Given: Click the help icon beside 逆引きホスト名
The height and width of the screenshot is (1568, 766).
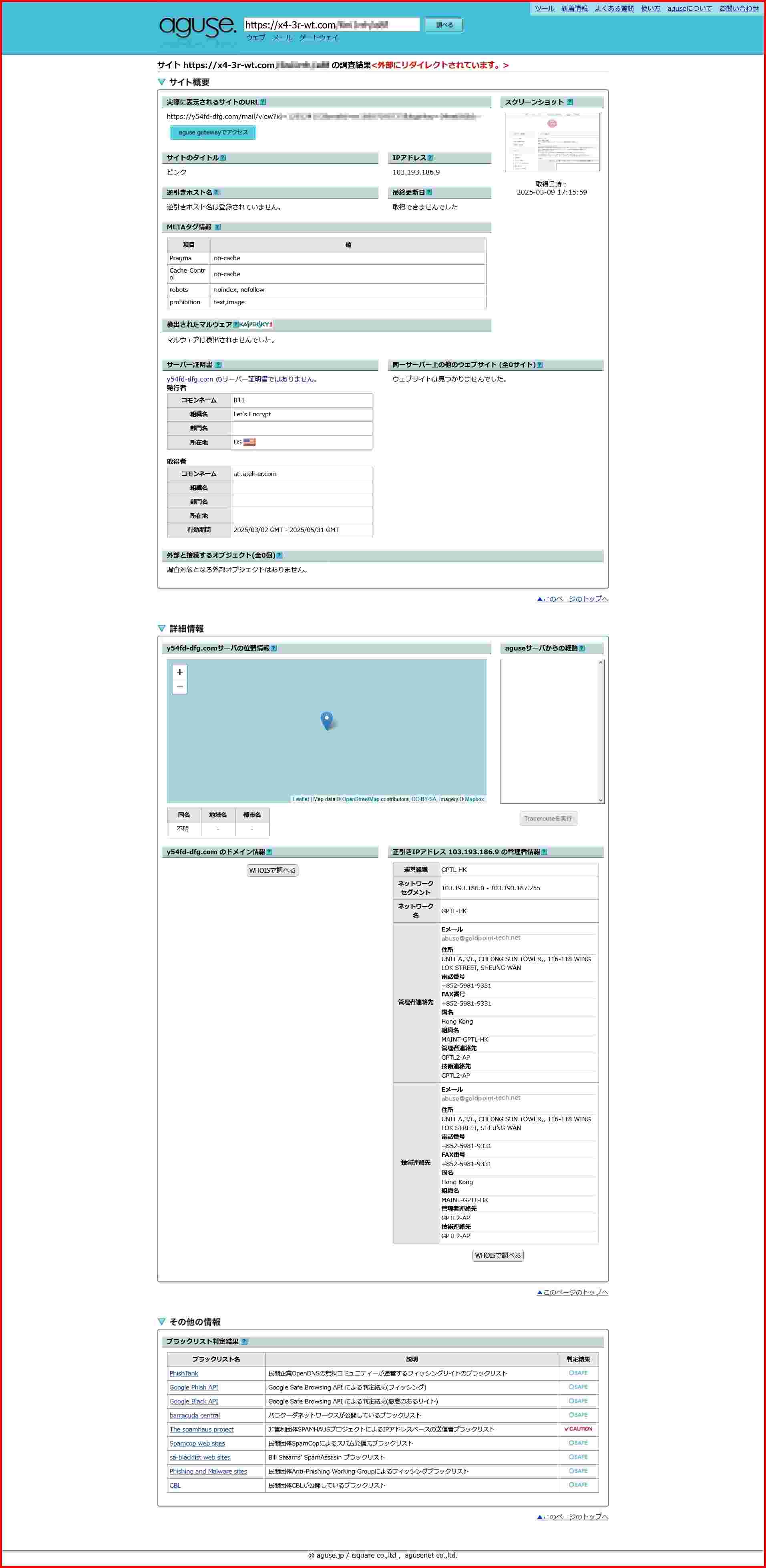Looking at the screenshot, I should 216,193.
